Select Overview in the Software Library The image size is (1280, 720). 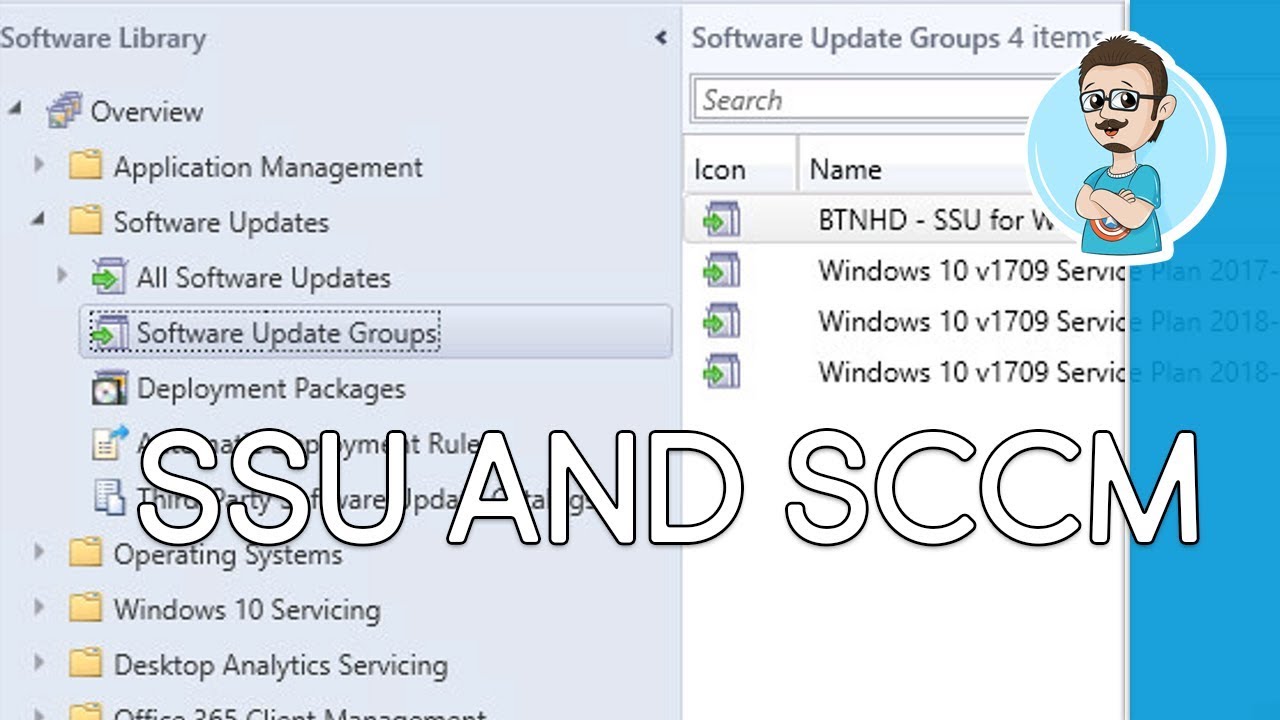pos(146,111)
